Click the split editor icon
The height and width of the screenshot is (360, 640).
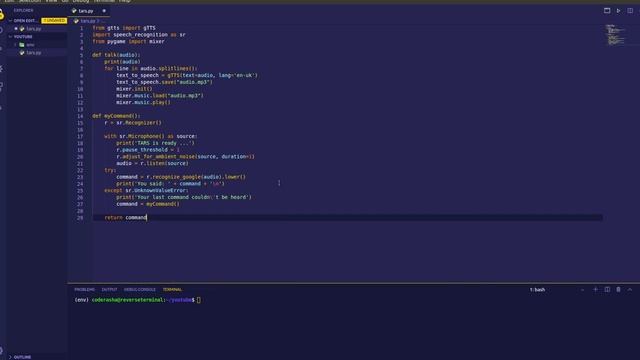[x=630, y=11]
